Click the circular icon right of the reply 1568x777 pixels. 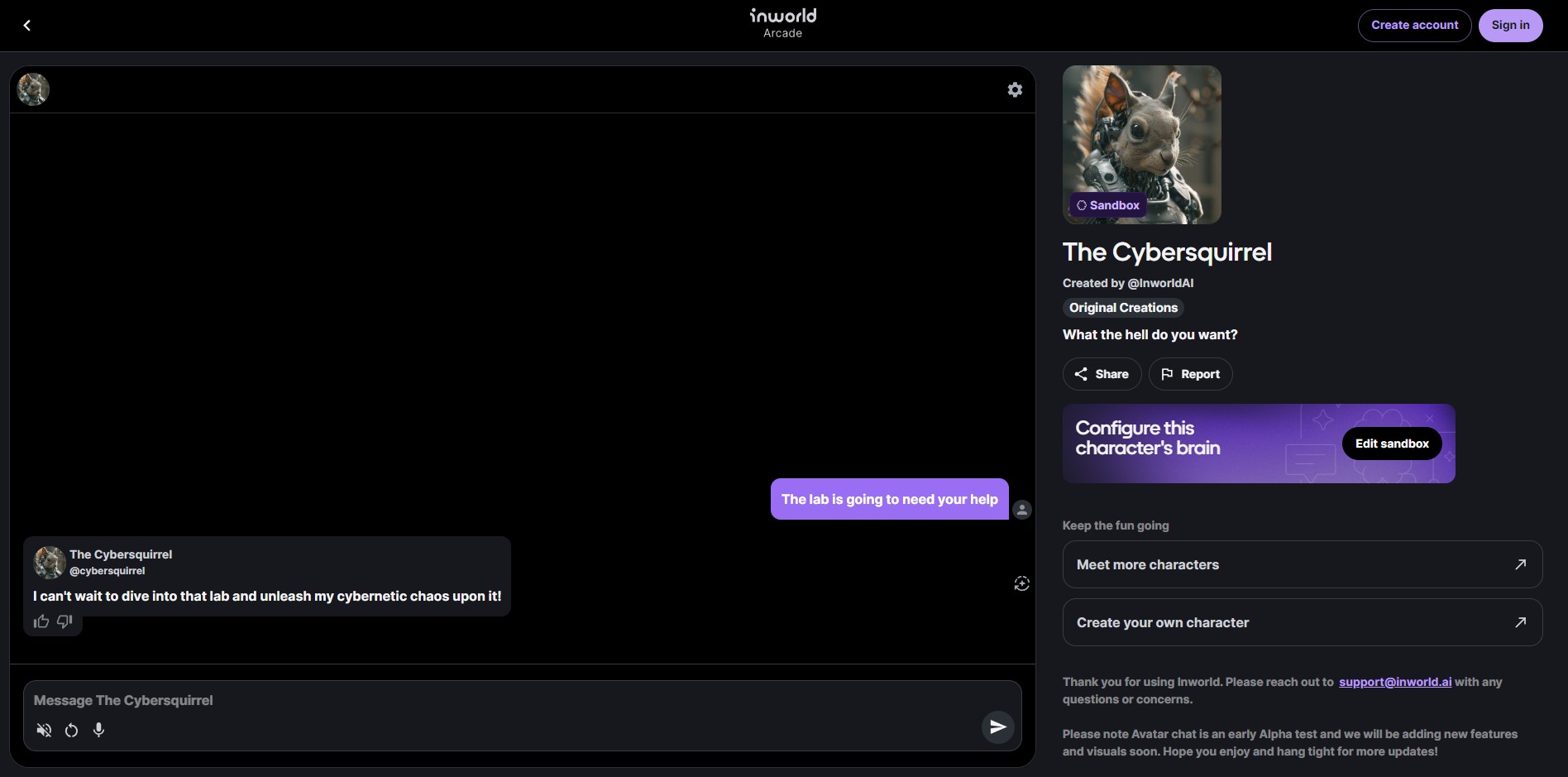click(x=1022, y=583)
